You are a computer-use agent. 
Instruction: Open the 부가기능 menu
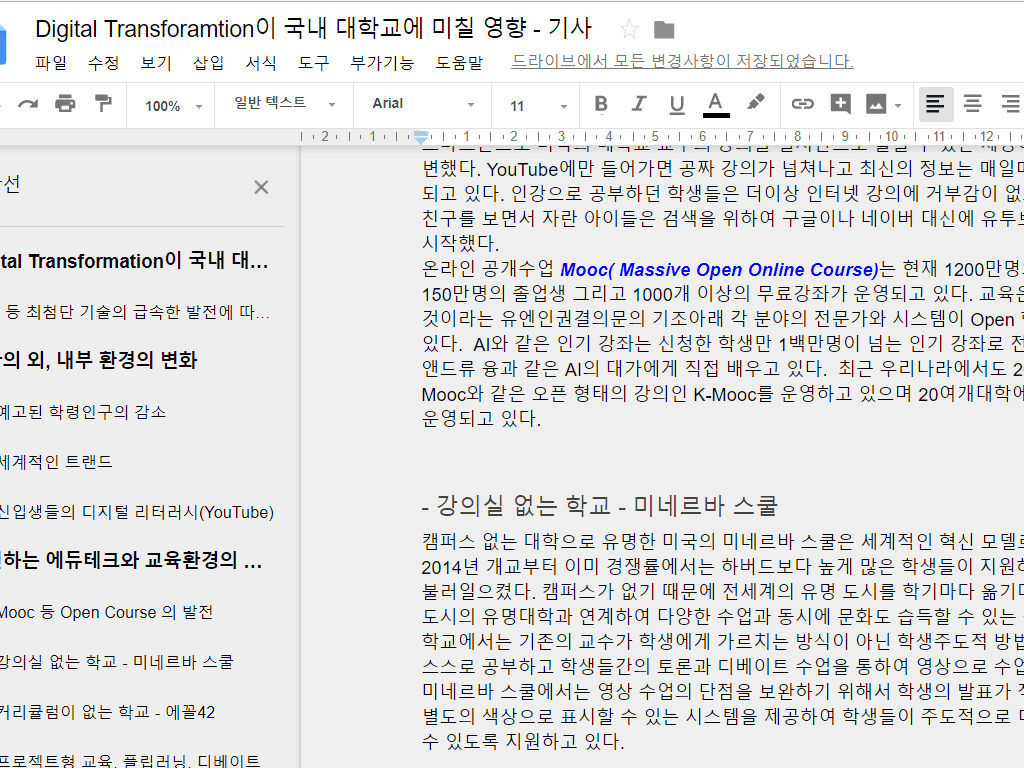pyautogui.click(x=382, y=63)
